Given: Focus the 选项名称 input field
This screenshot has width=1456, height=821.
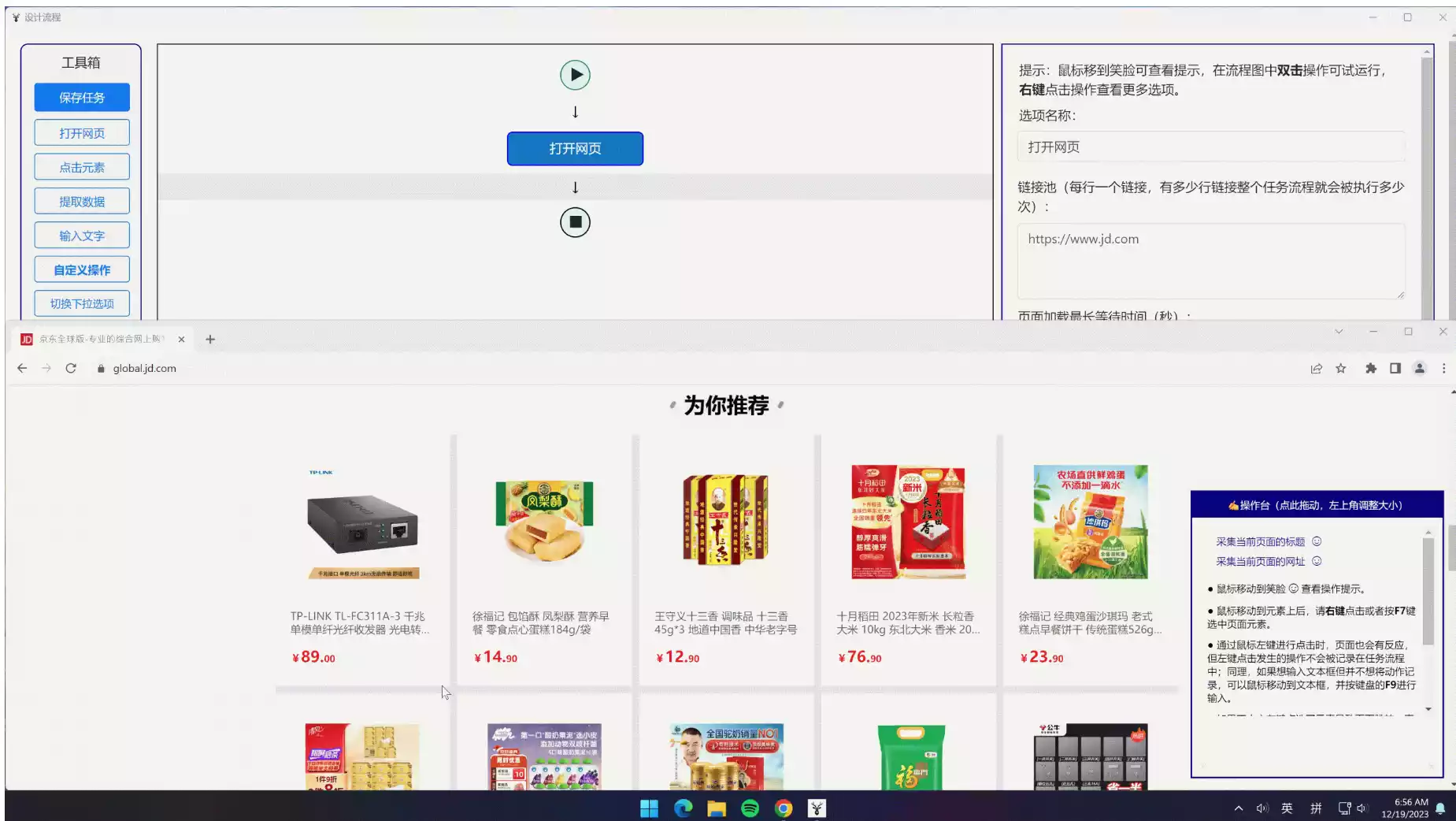Looking at the screenshot, I should (x=1211, y=147).
